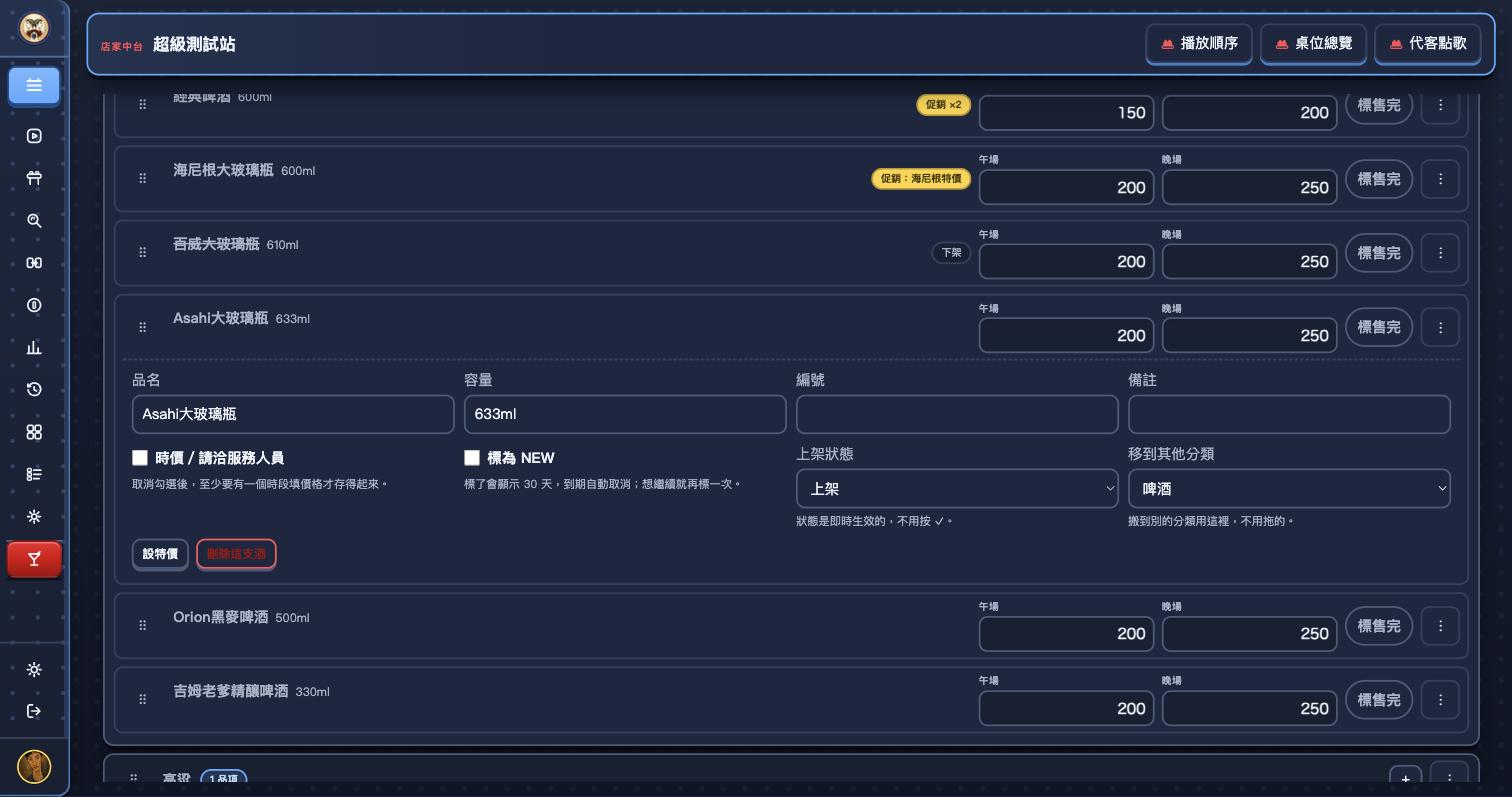This screenshot has width=1512, height=797.
Task: Click the 刪除這支酒 button
Action: tap(236, 554)
